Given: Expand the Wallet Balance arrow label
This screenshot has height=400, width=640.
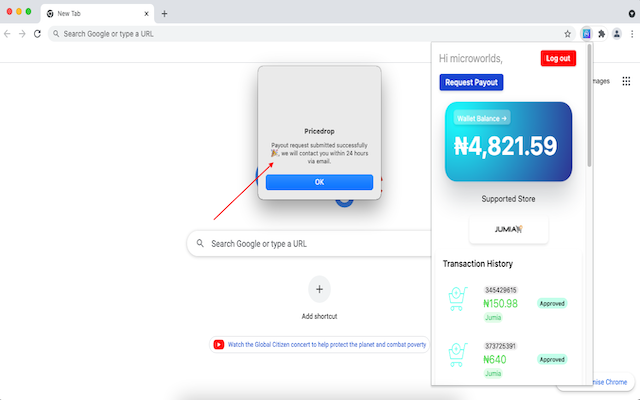Looking at the screenshot, I should (482, 118).
